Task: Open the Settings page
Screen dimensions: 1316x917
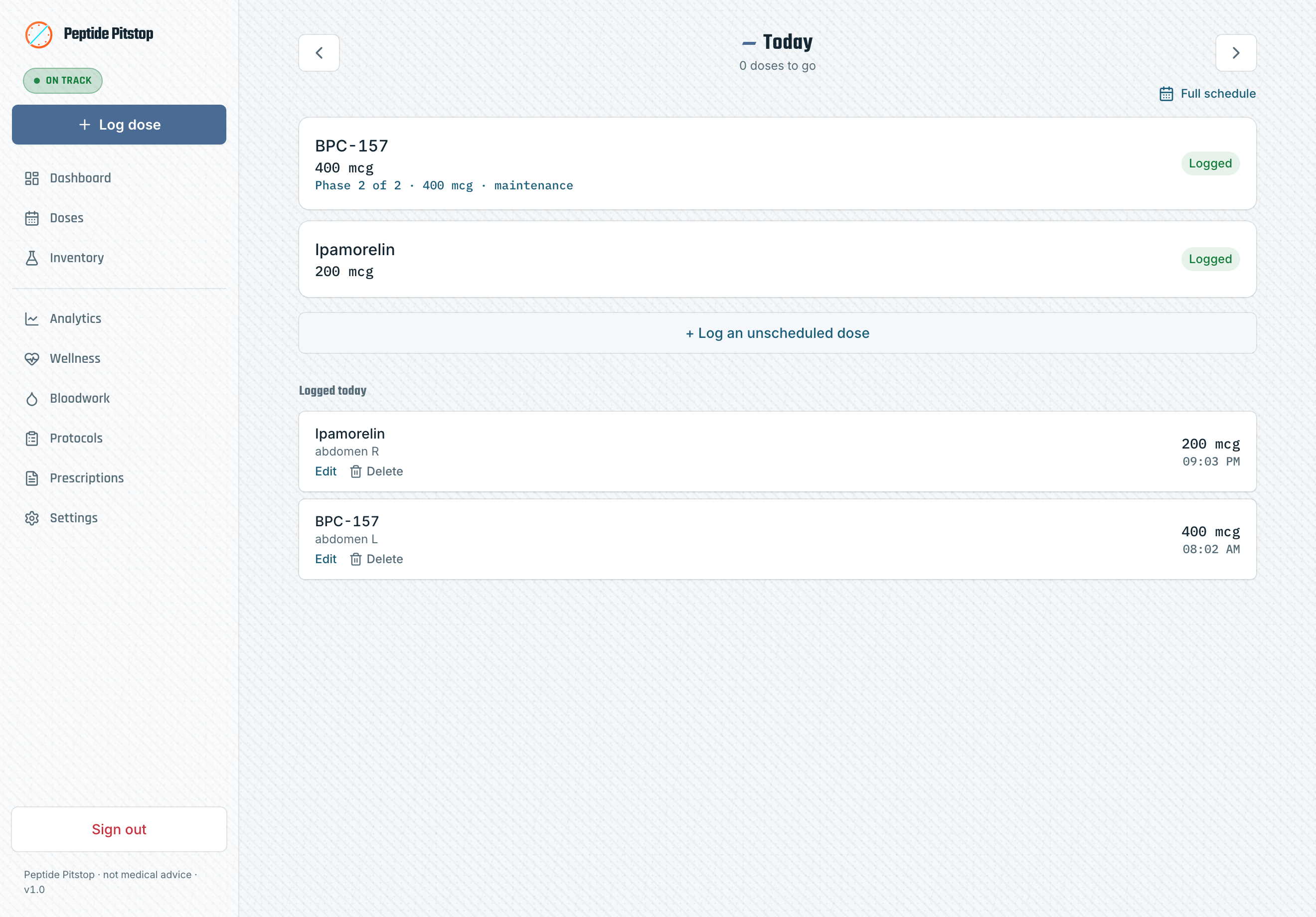Action: coord(119,518)
